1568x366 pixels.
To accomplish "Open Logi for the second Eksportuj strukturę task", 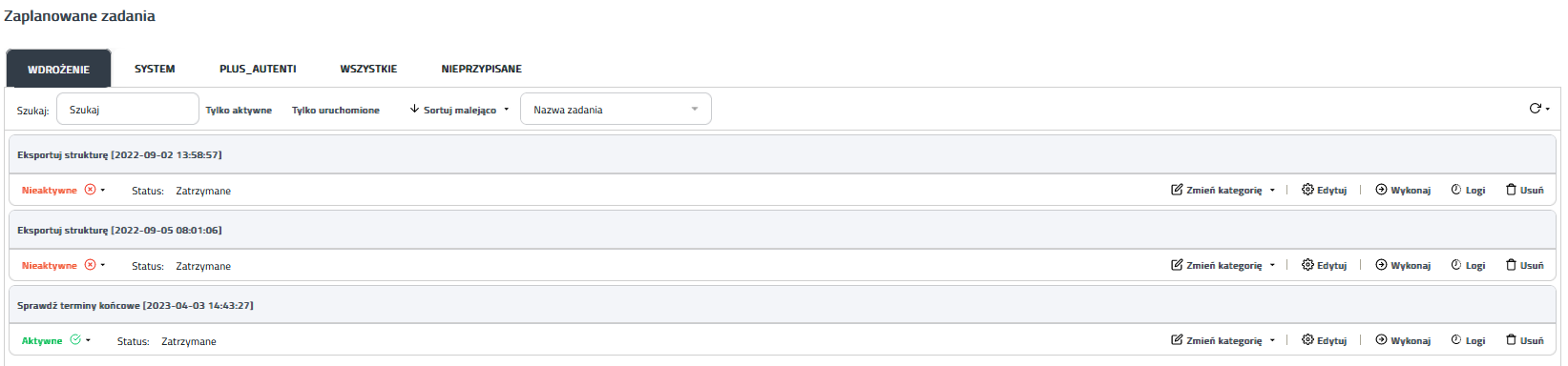I will coord(1468,265).
